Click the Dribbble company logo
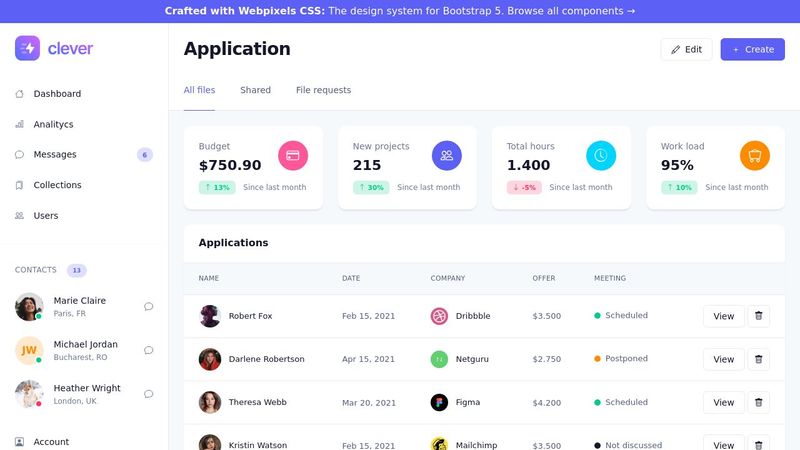The width and height of the screenshot is (800, 450). (439, 316)
